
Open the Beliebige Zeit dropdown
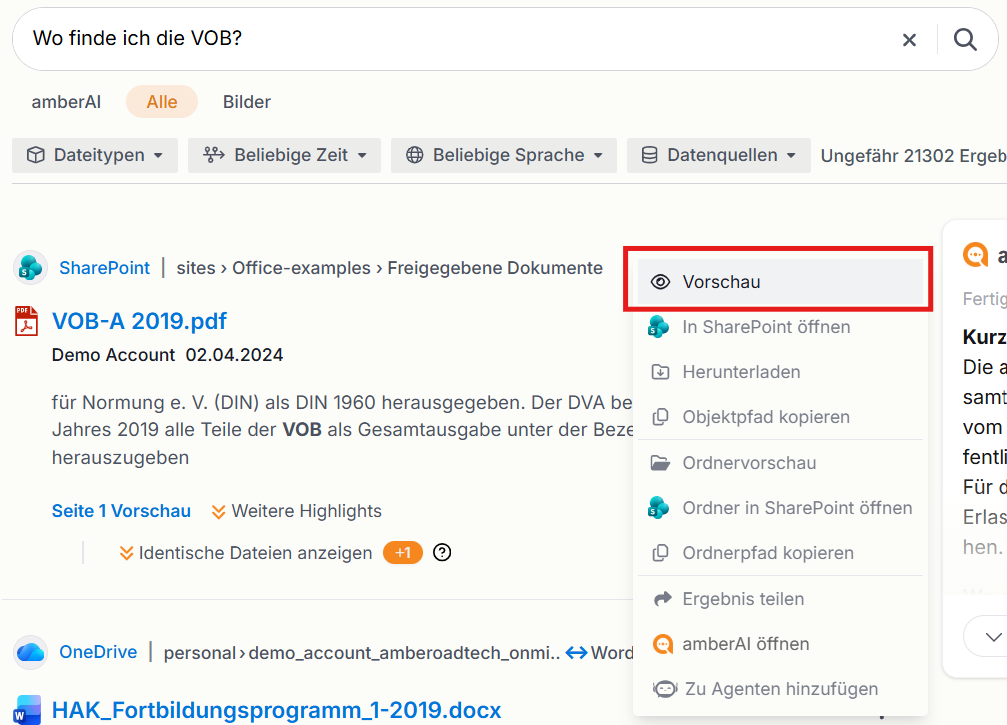point(285,155)
